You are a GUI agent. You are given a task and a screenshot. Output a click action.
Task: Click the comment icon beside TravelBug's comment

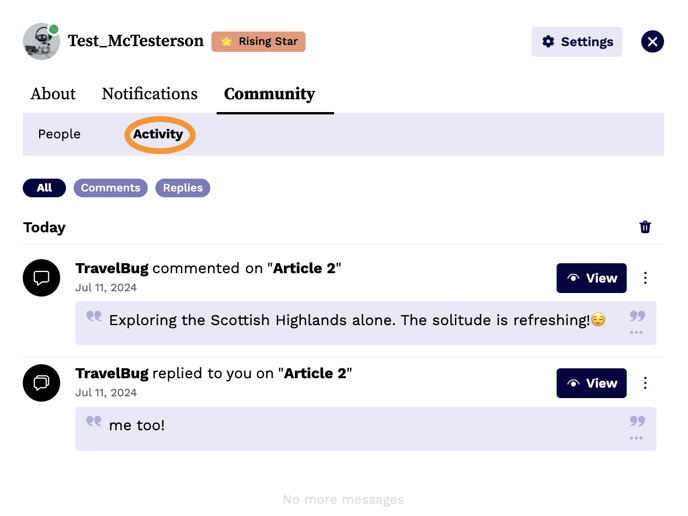tap(42, 278)
